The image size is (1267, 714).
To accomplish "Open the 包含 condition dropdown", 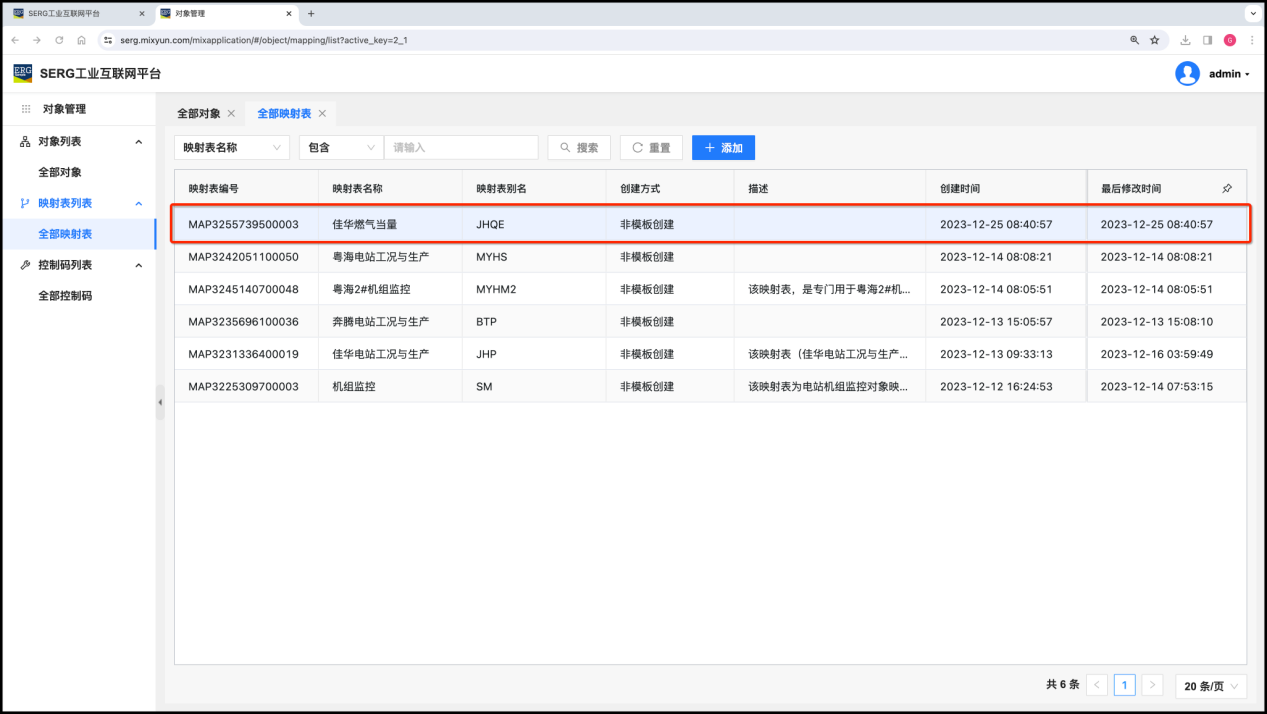I will pyautogui.click(x=341, y=148).
